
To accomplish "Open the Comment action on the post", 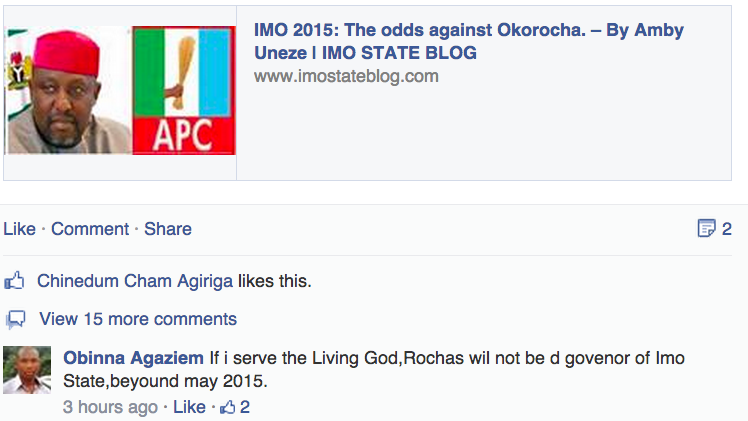I will [x=90, y=229].
